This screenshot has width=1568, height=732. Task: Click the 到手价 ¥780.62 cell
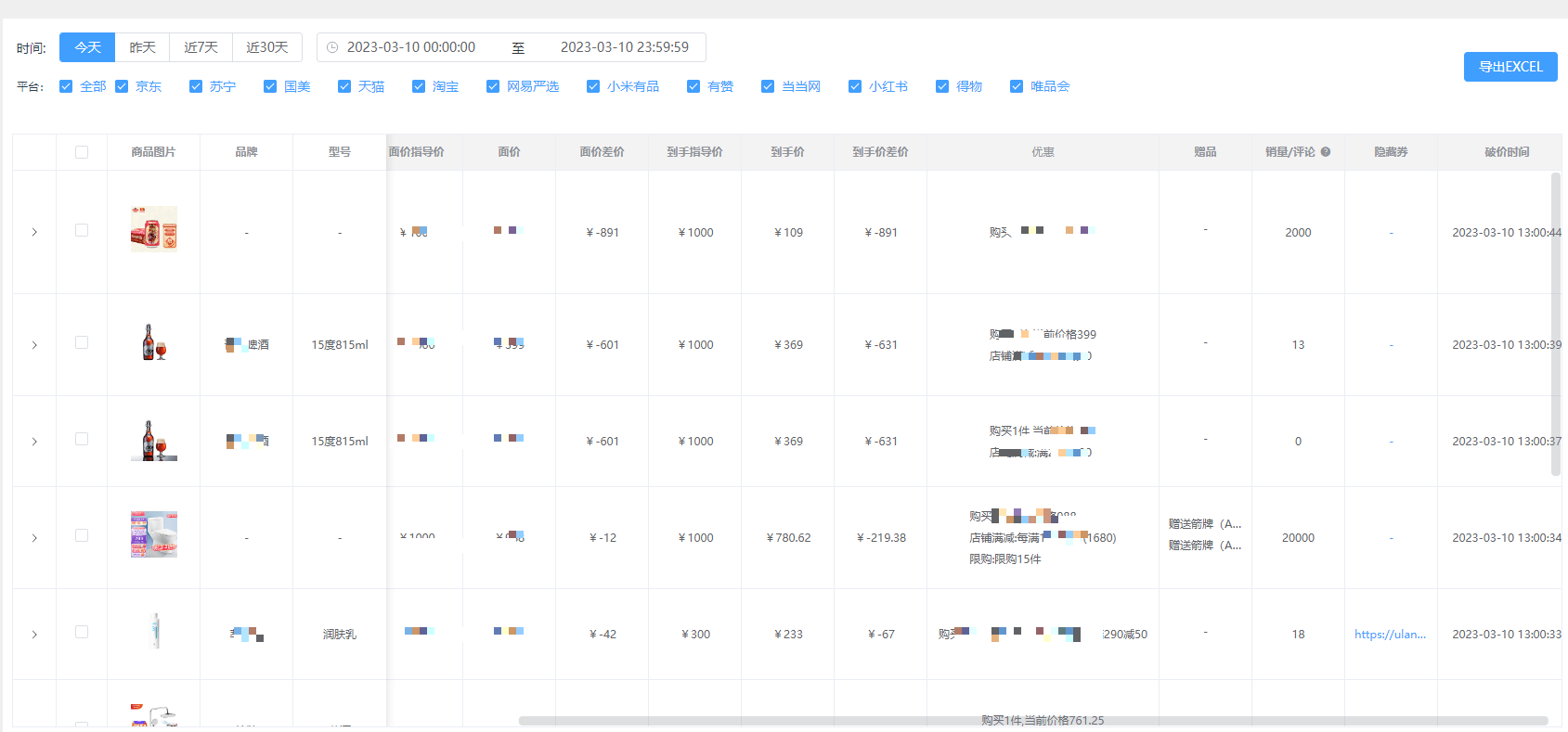(788, 538)
